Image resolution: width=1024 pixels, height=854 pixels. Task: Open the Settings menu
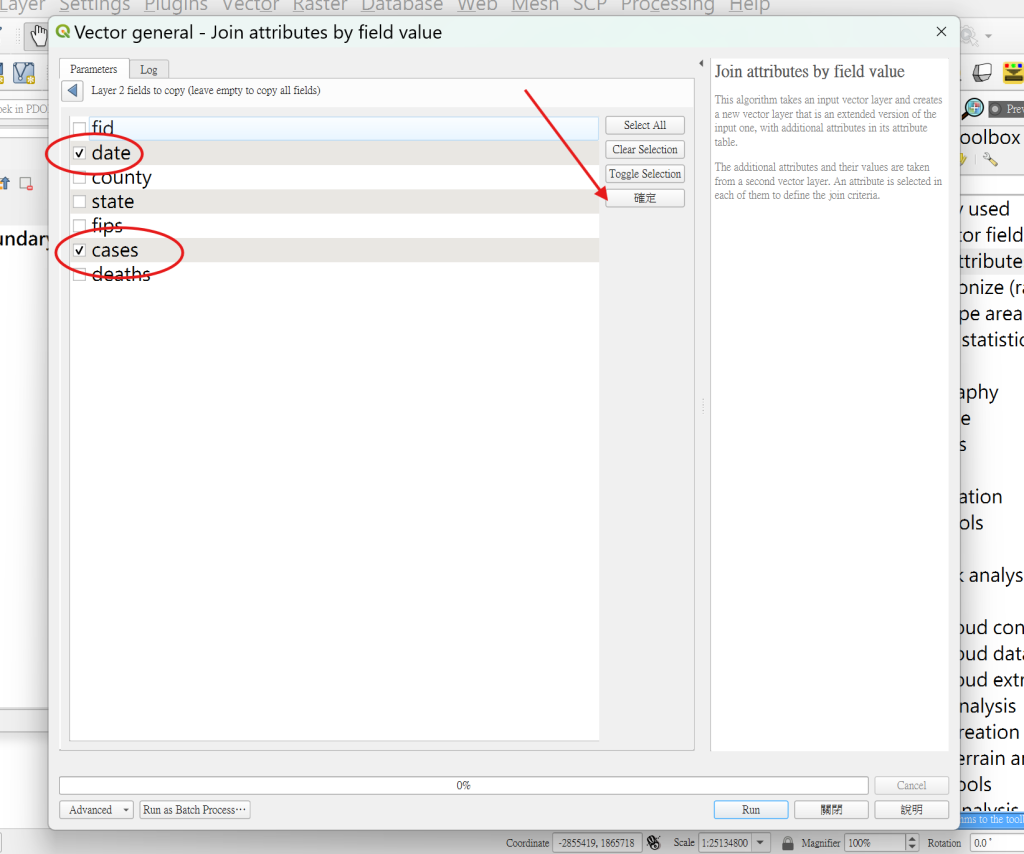coord(95,6)
